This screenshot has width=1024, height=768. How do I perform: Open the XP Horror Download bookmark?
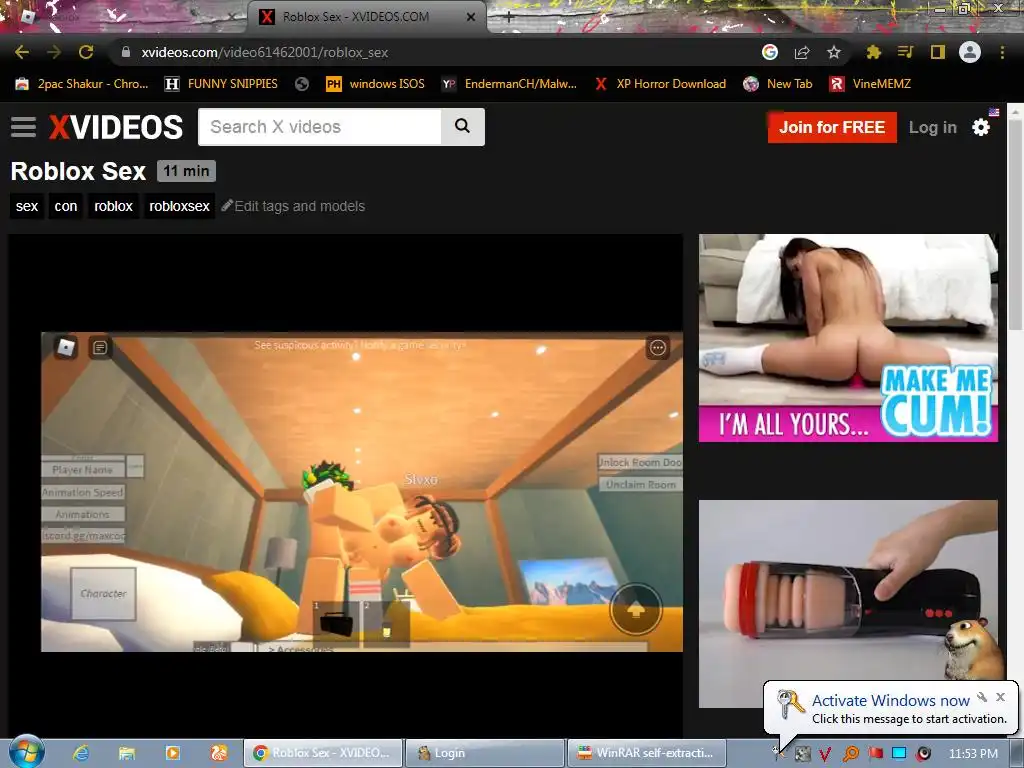coord(660,84)
